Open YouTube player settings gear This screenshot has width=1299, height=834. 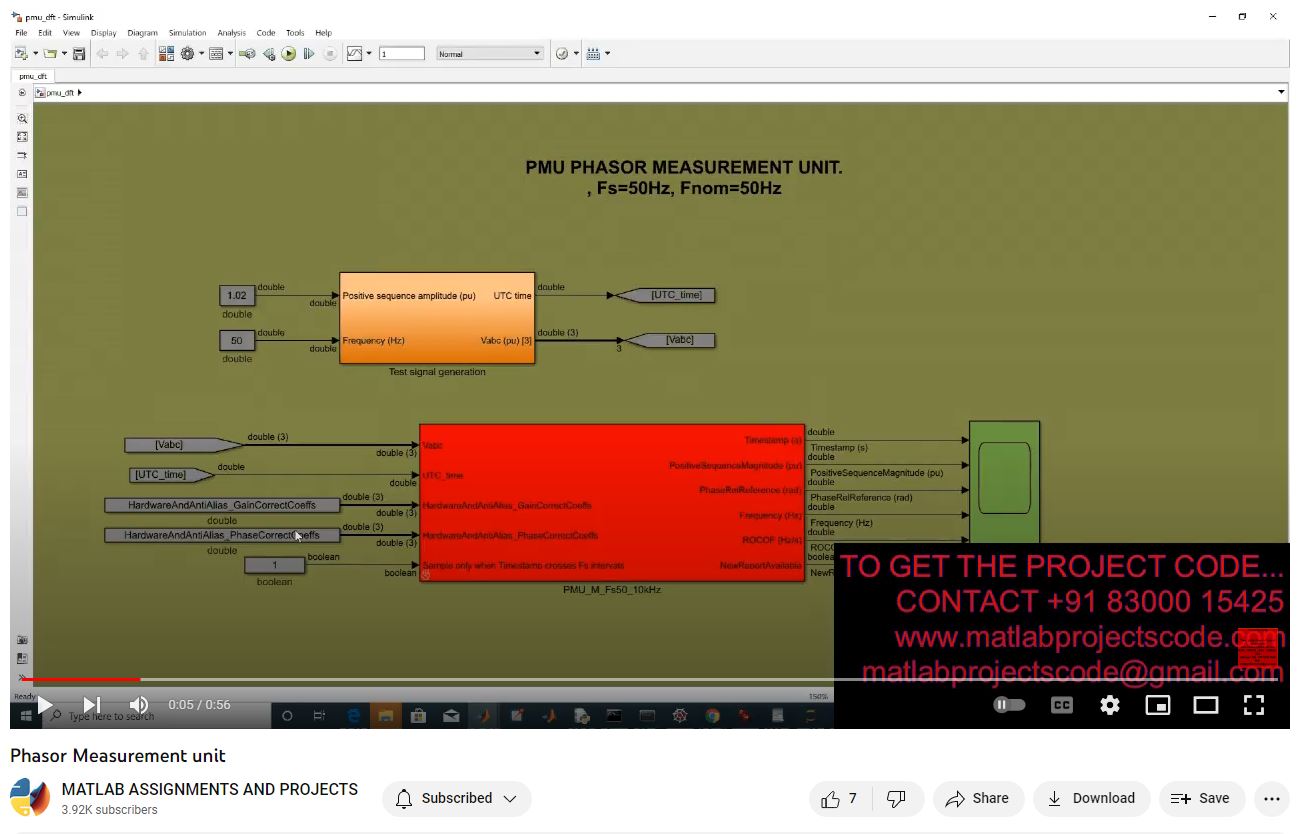(x=1109, y=705)
